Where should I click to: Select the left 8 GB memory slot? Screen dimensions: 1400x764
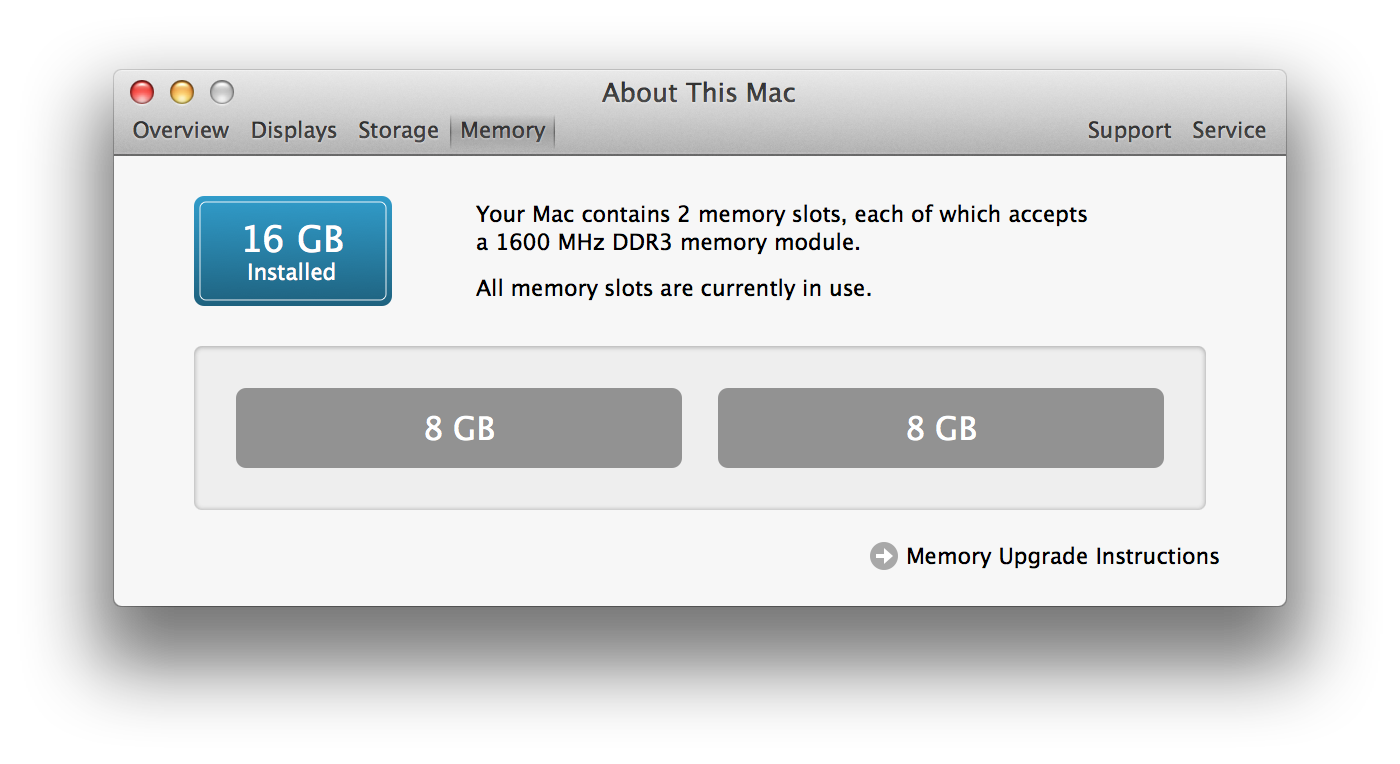[x=459, y=428]
